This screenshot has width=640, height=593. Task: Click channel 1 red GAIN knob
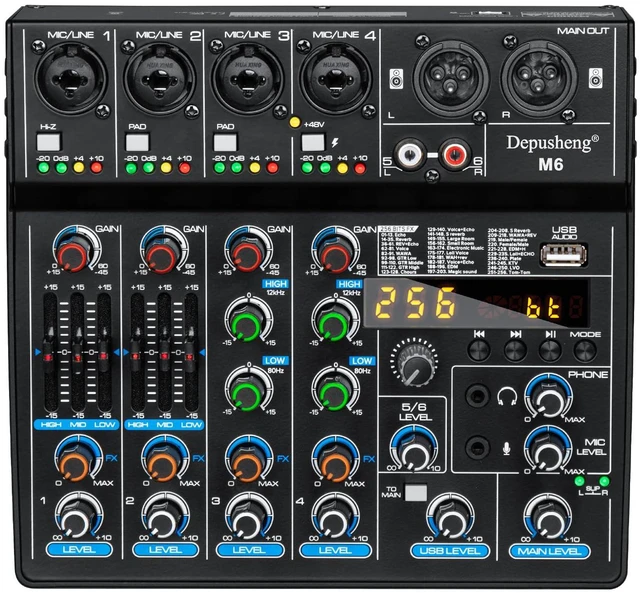72,255
